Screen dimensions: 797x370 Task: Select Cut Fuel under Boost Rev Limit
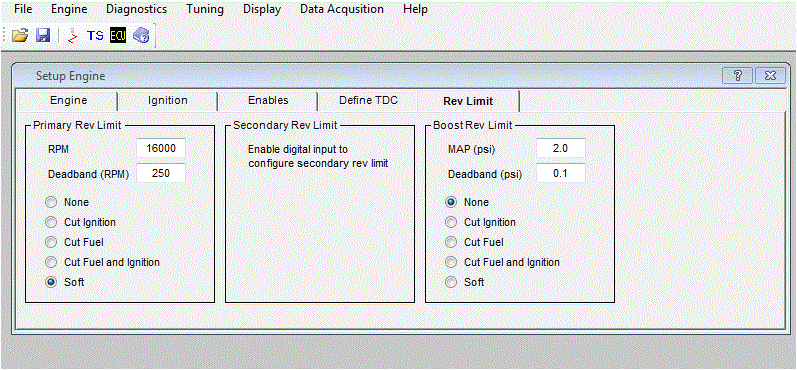tap(451, 242)
